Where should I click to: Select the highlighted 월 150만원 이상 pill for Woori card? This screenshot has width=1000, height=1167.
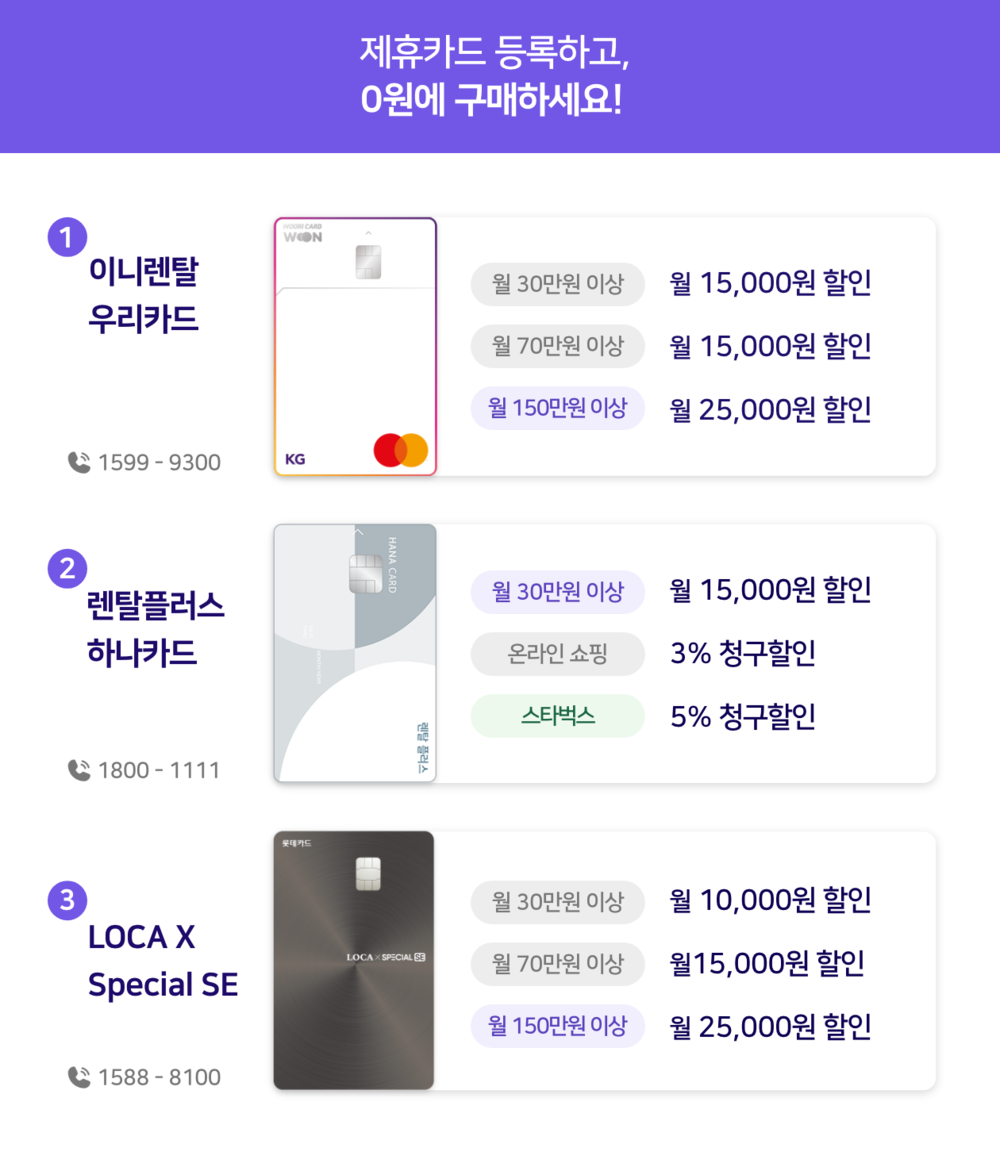pyautogui.click(x=557, y=408)
